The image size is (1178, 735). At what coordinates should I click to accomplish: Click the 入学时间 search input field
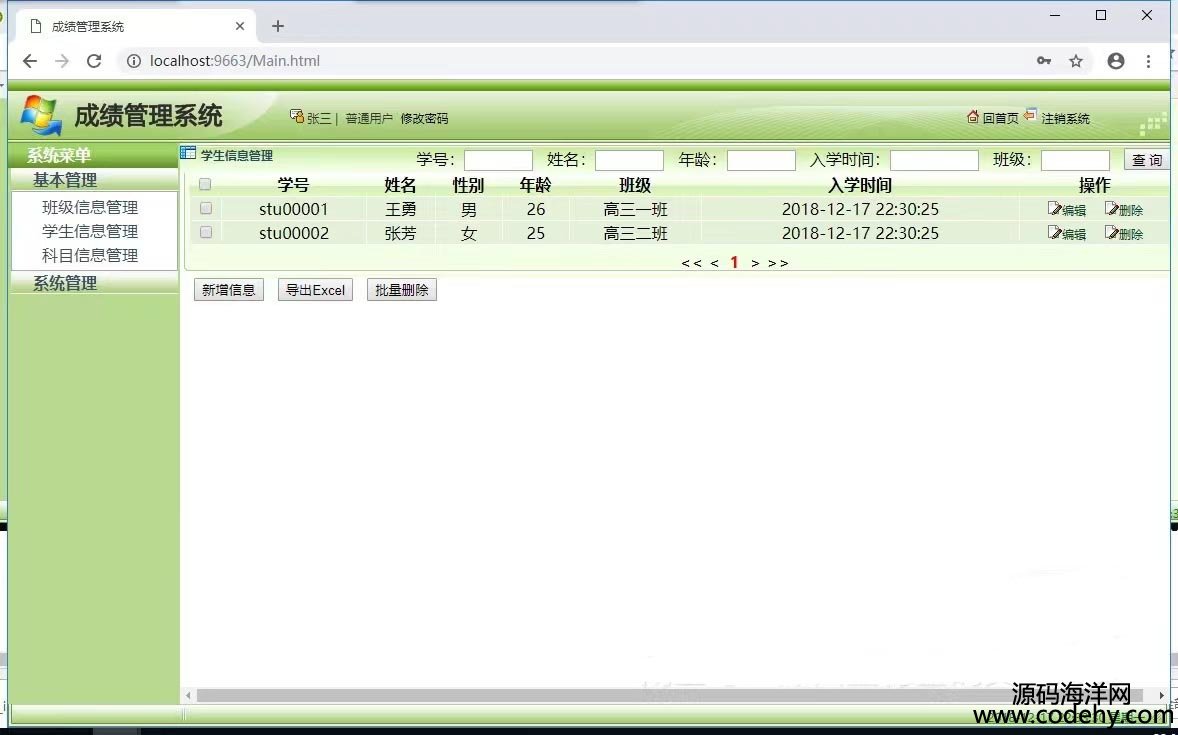(x=934, y=160)
